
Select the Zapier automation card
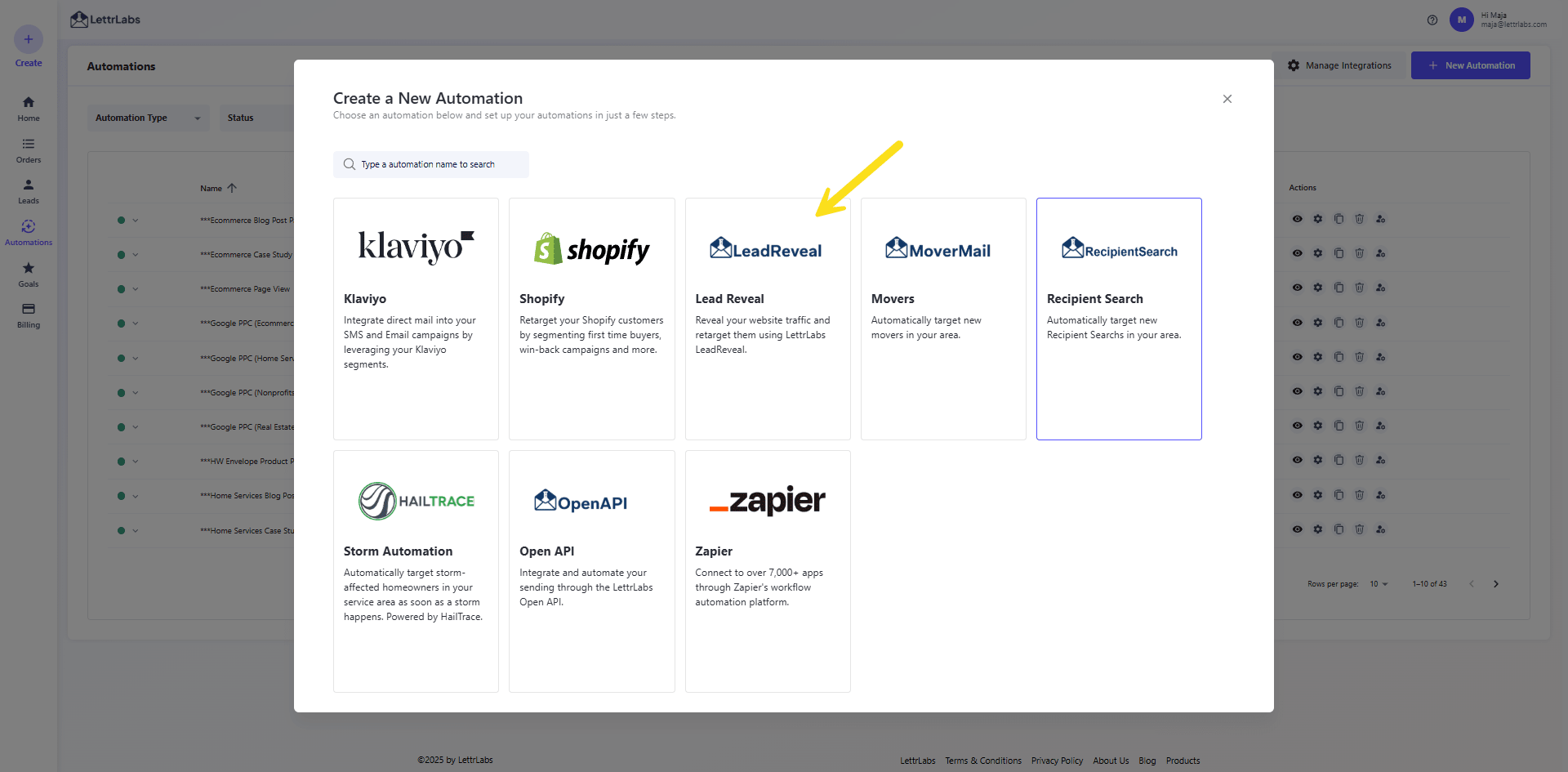click(x=768, y=571)
